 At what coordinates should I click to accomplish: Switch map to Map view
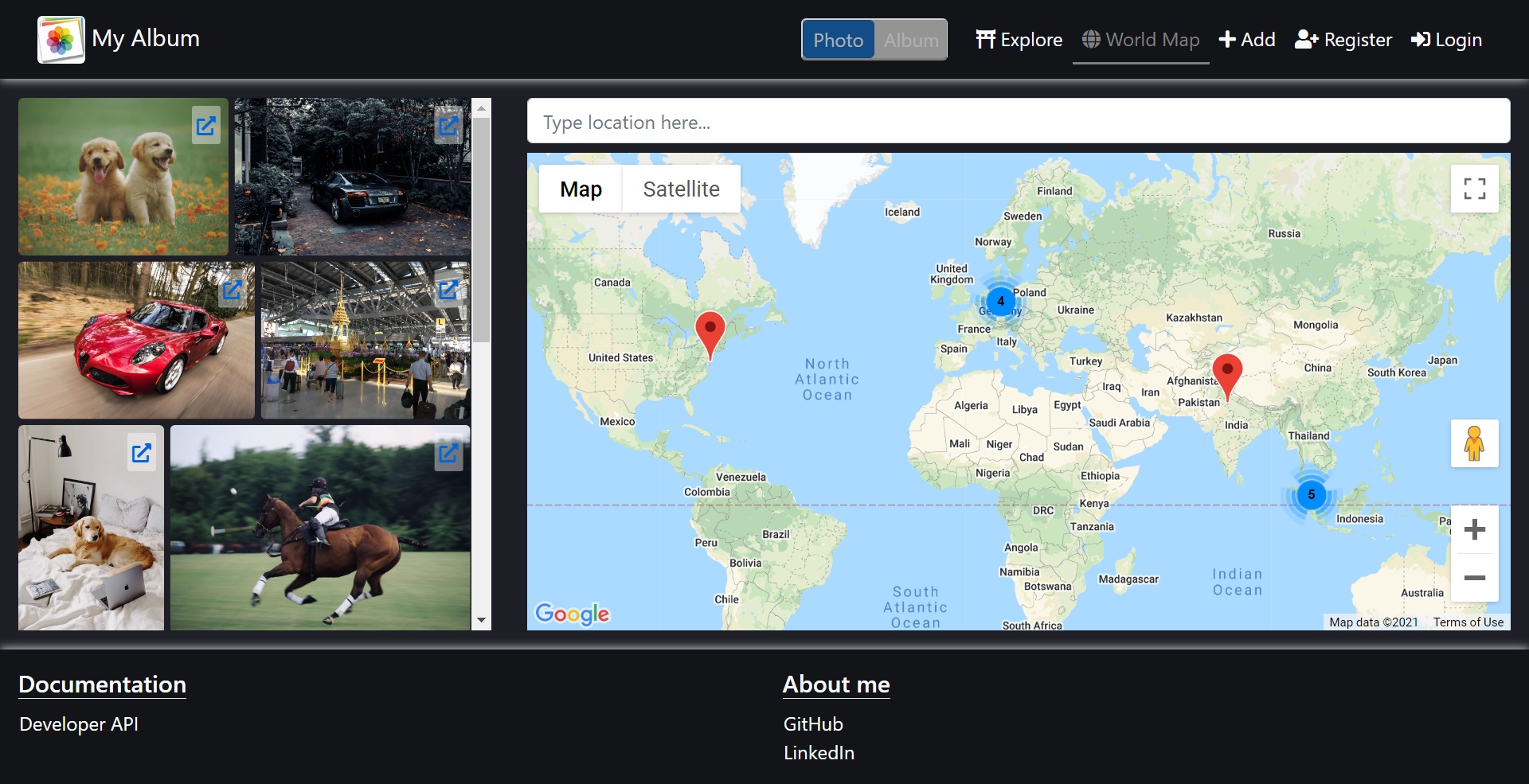581,189
